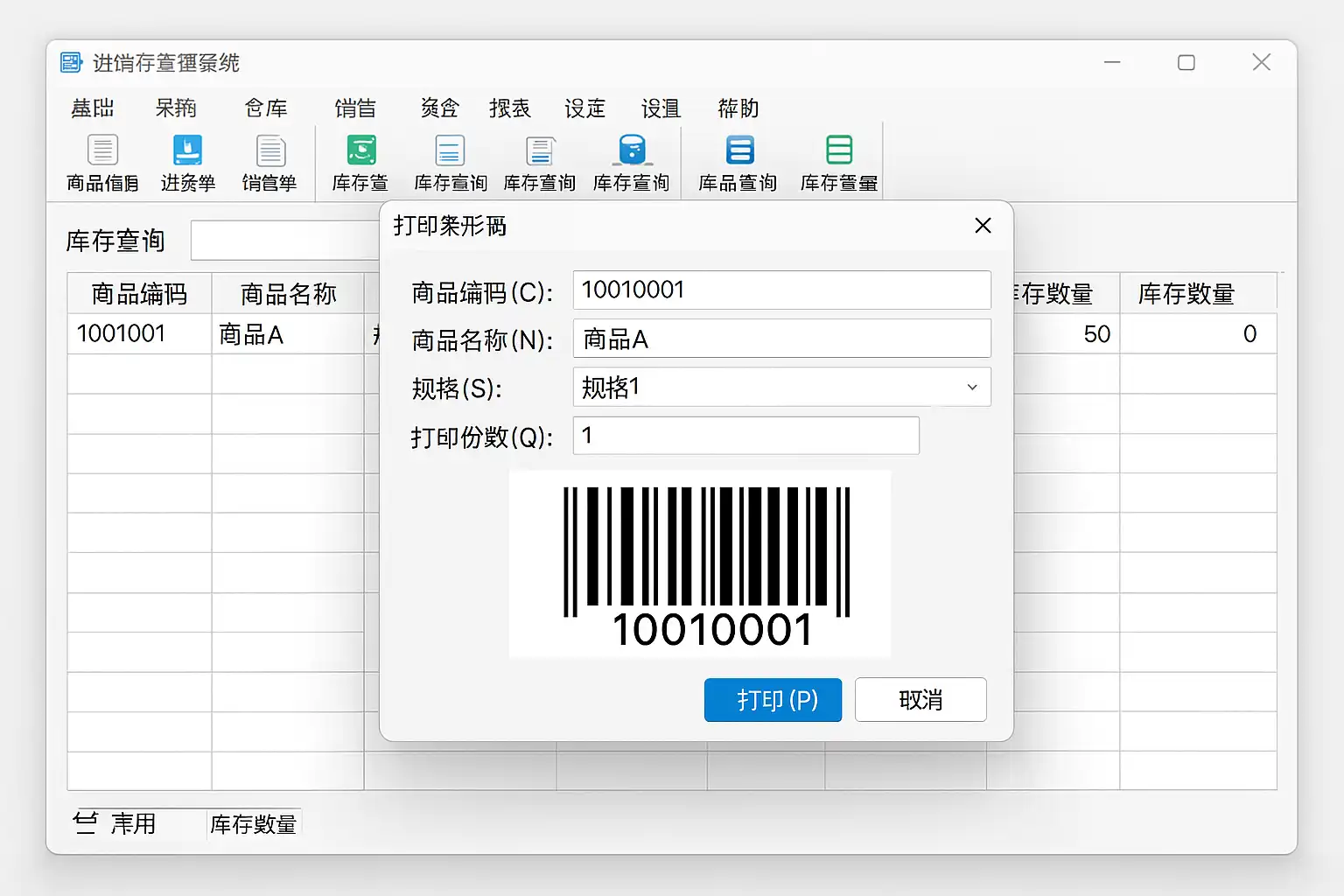This screenshot has height=896, width=1344.
Task: Click the 销售单 page icon in toolbar
Action: (x=270, y=150)
